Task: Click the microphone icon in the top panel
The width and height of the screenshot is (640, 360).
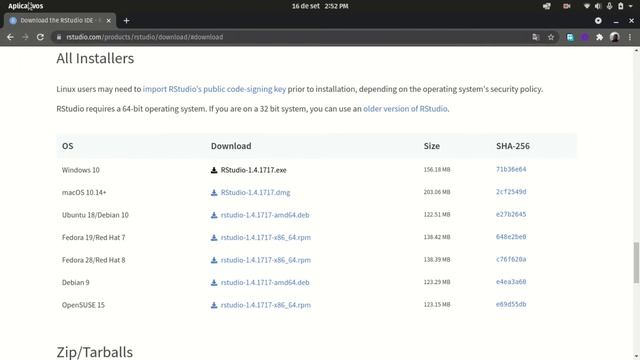Action: (609, 6)
